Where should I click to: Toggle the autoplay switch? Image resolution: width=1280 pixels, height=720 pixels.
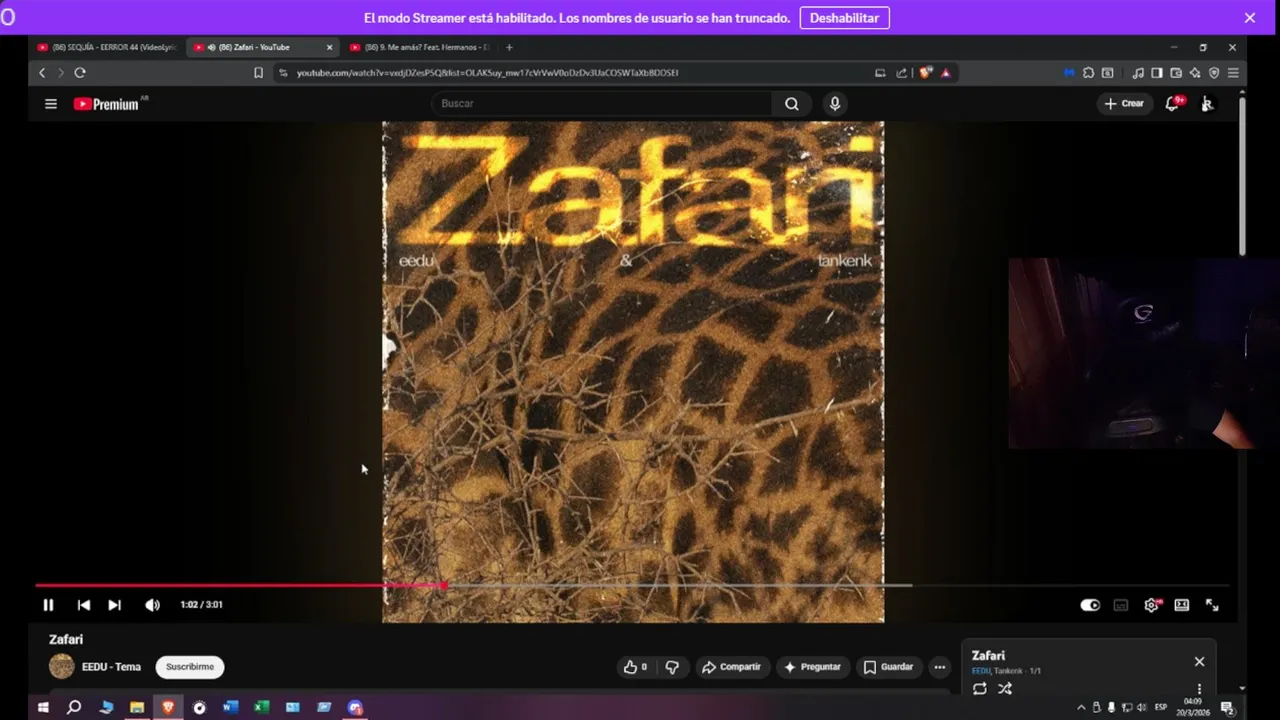pyautogui.click(x=1090, y=605)
